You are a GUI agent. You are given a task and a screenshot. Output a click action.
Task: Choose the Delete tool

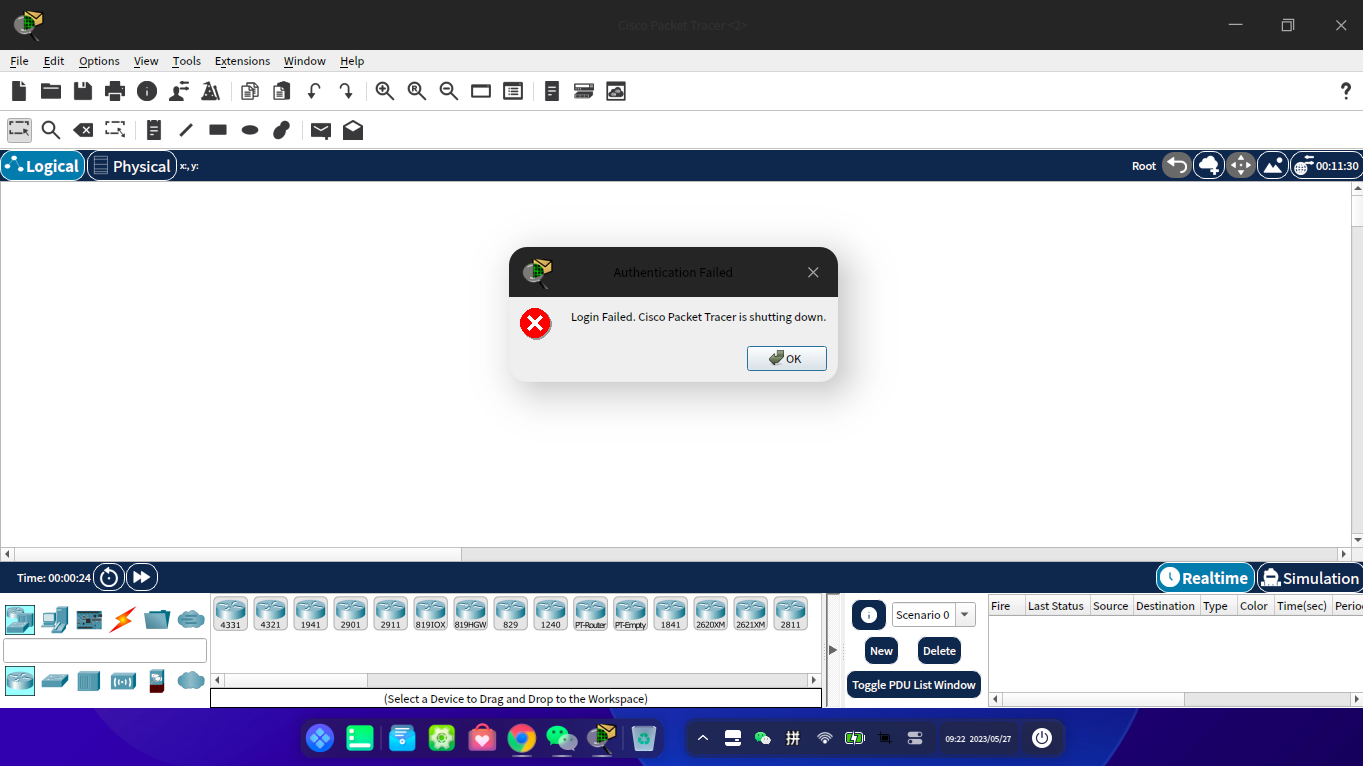coord(83,130)
